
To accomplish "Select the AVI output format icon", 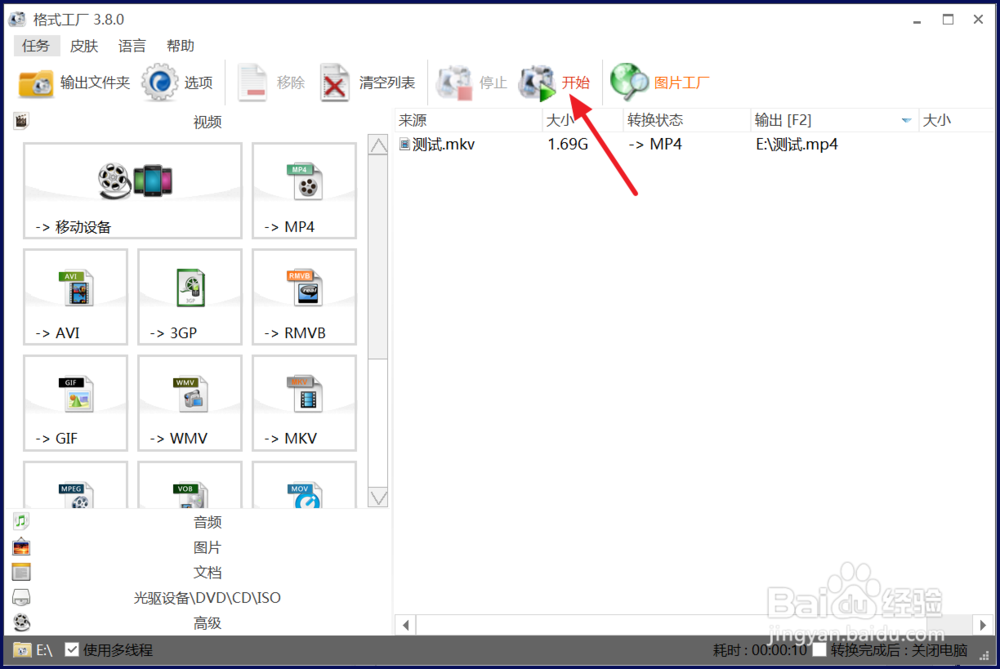I will click(x=75, y=295).
